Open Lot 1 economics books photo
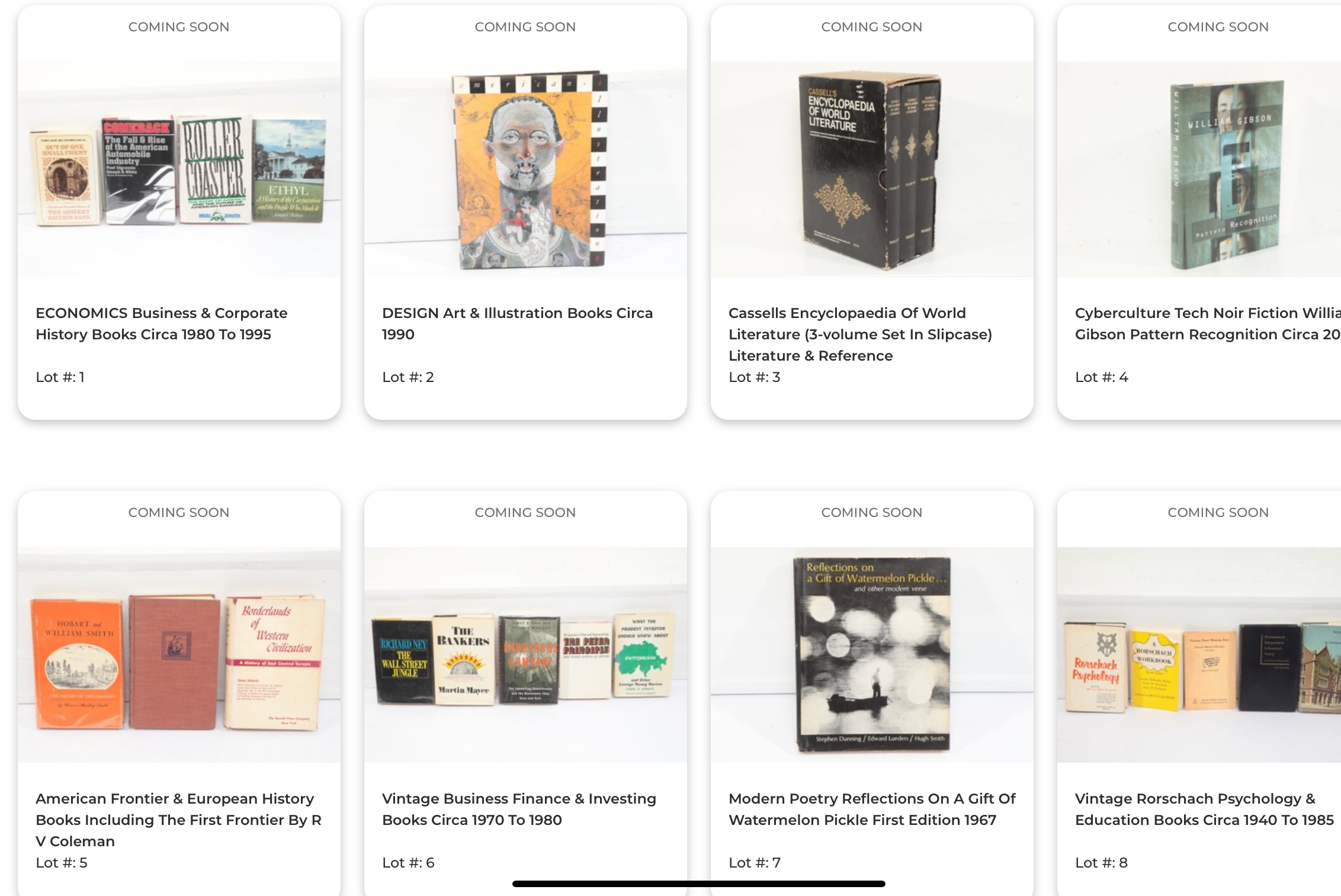 [x=179, y=169]
